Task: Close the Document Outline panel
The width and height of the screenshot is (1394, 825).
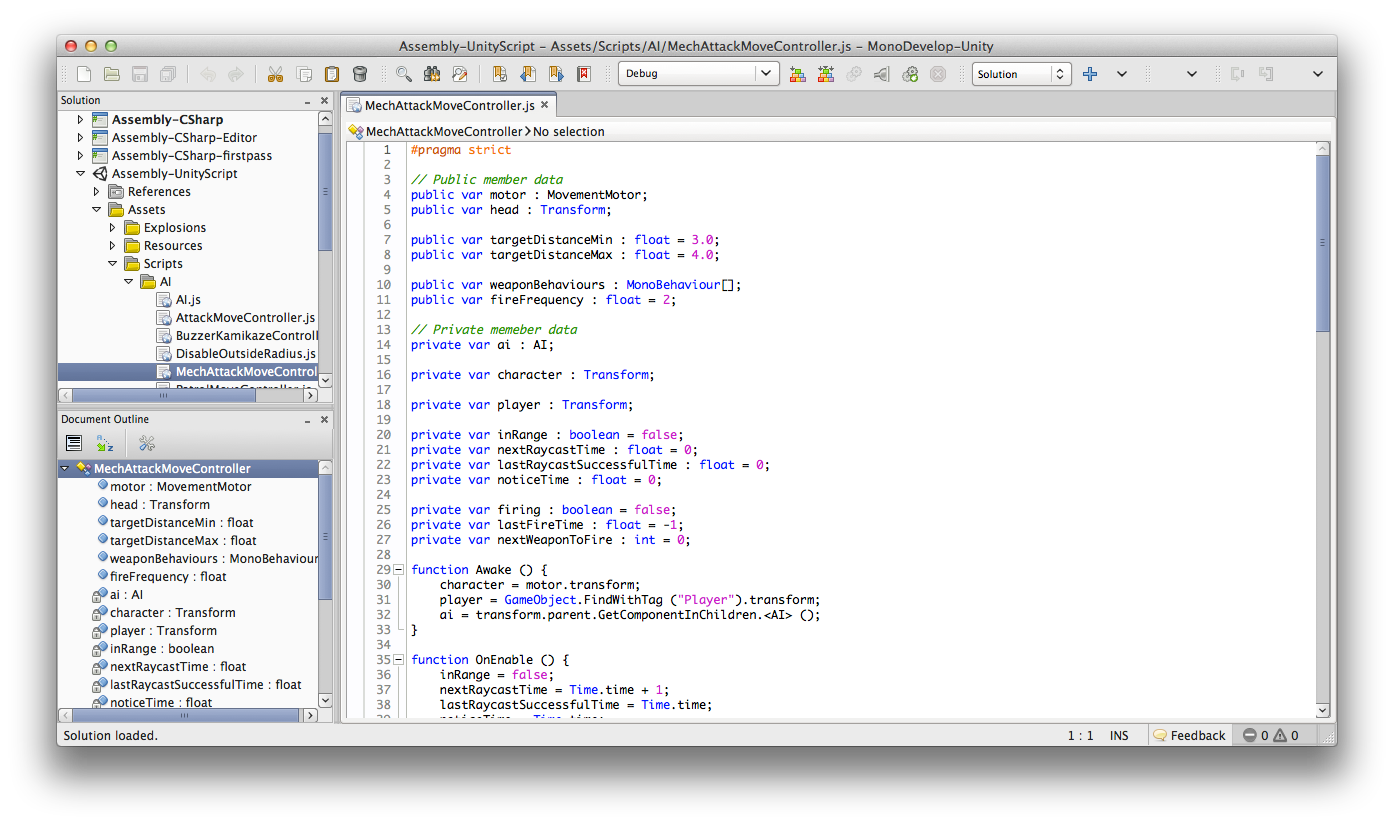Action: coord(324,420)
